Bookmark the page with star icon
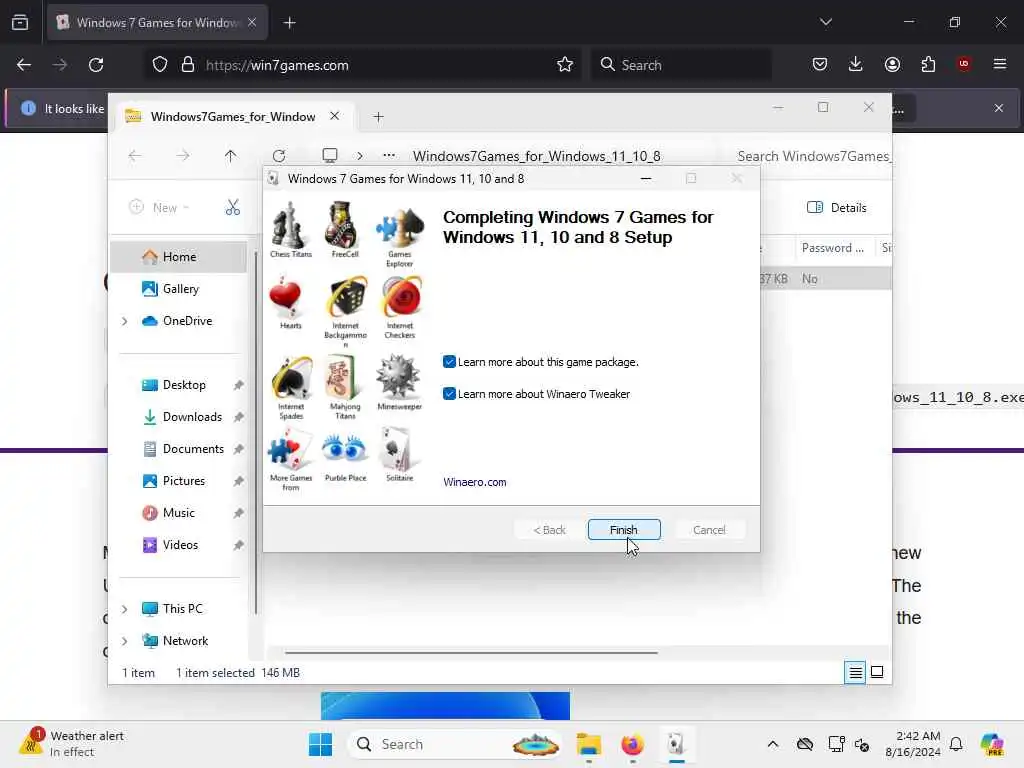 [565, 65]
